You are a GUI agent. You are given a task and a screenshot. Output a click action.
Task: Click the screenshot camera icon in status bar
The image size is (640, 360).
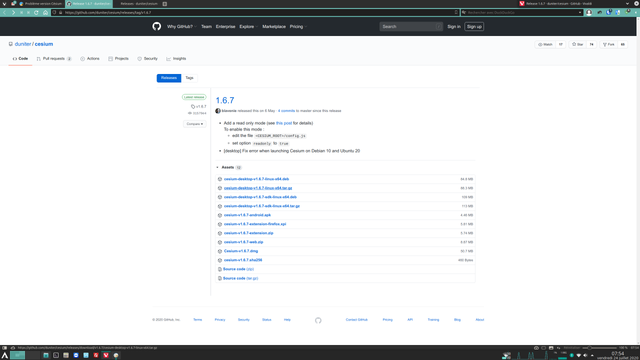[536, 348]
